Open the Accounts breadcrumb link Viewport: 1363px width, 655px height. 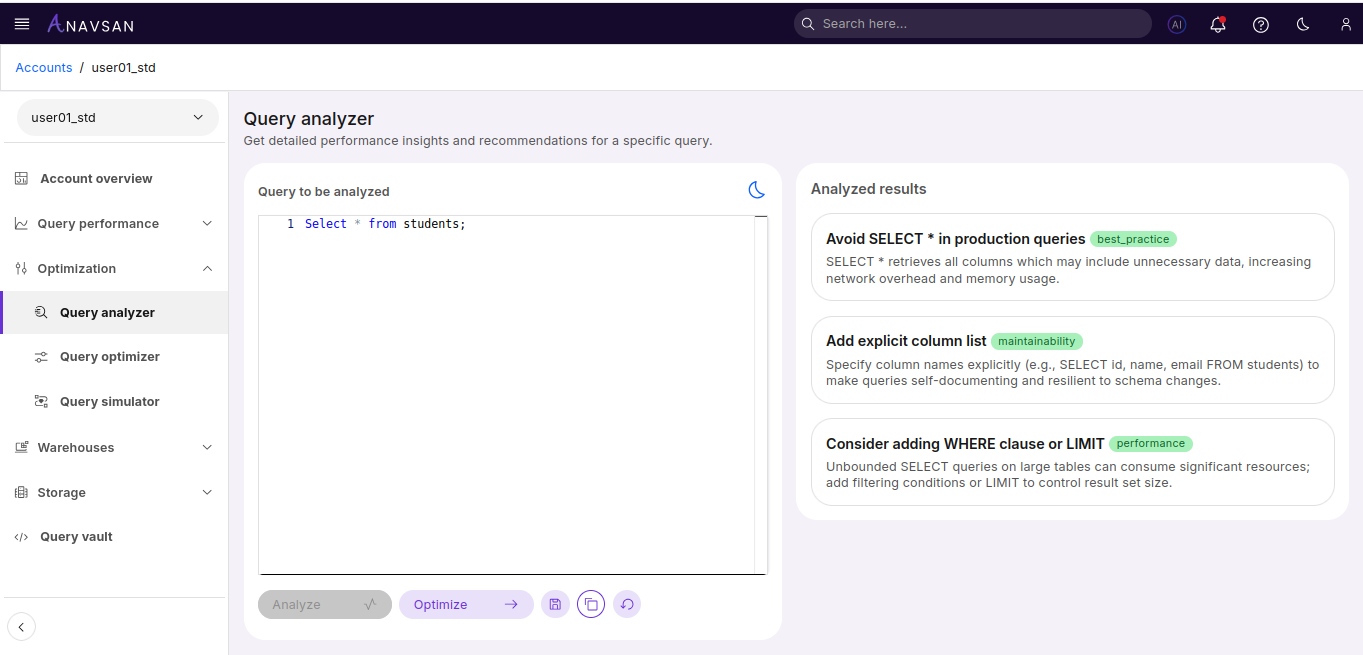(x=44, y=67)
